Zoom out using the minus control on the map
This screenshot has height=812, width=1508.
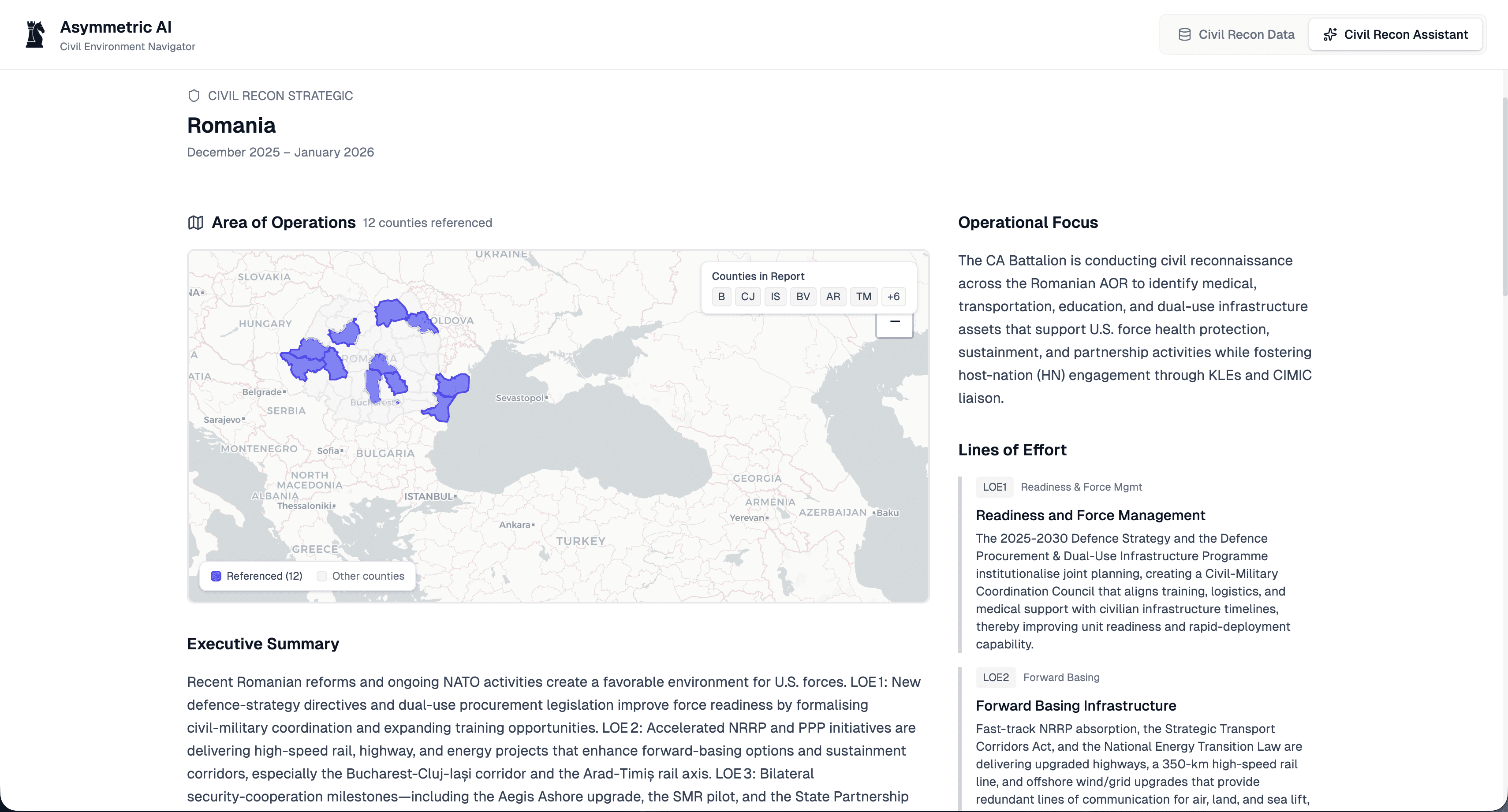pyautogui.click(x=895, y=323)
